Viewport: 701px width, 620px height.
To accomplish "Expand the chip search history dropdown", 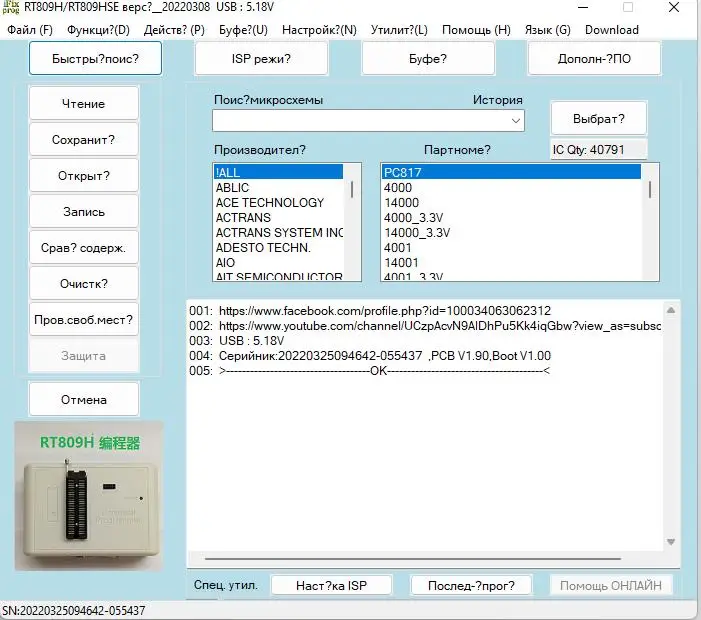I will [x=515, y=121].
